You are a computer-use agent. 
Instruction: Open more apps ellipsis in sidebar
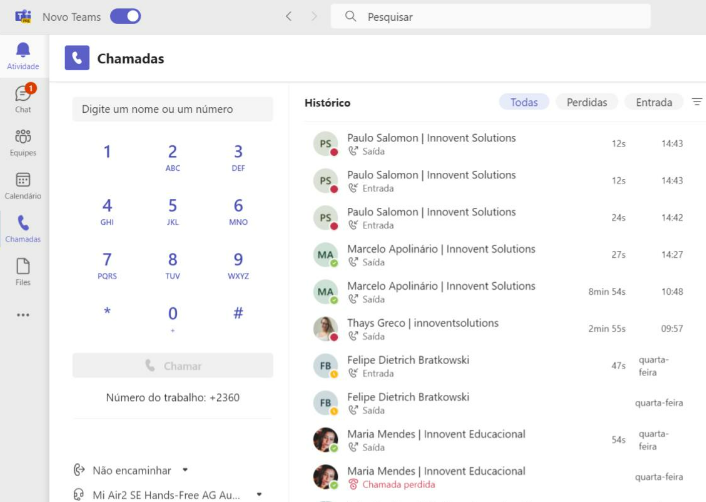tap(23, 315)
